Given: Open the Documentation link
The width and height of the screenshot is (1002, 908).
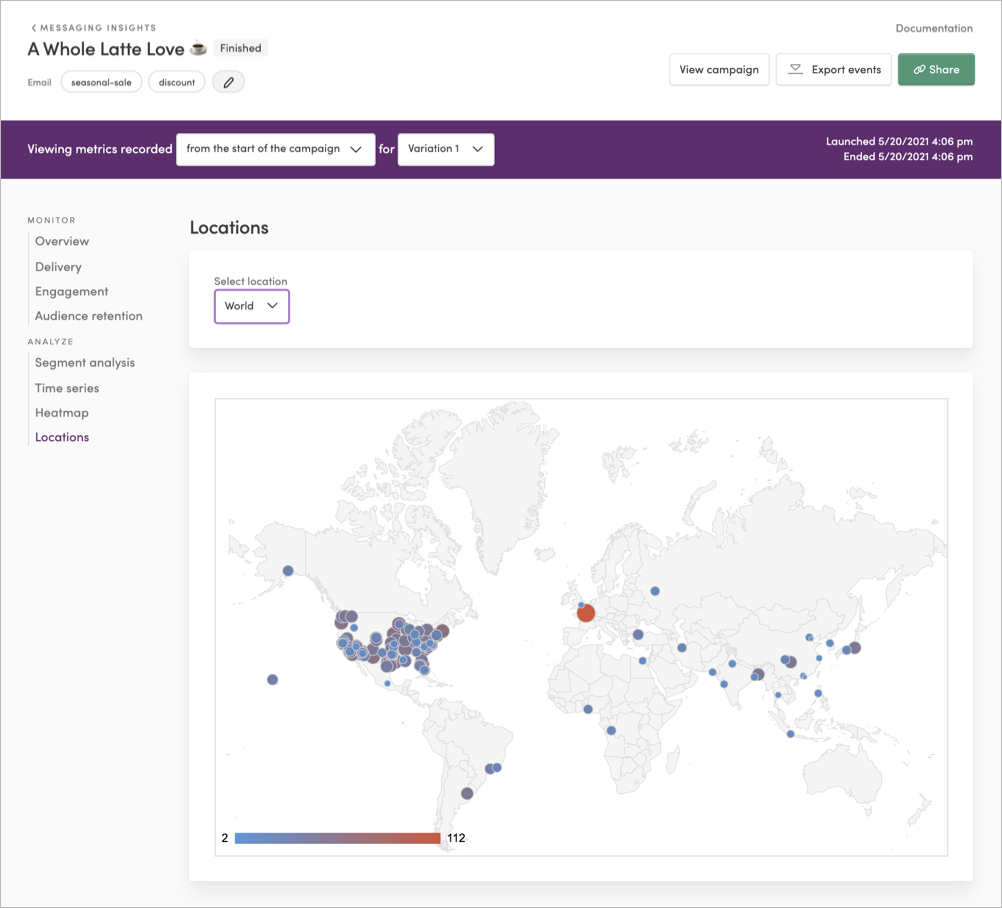Looking at the screenshot, I should click(933, 28).
